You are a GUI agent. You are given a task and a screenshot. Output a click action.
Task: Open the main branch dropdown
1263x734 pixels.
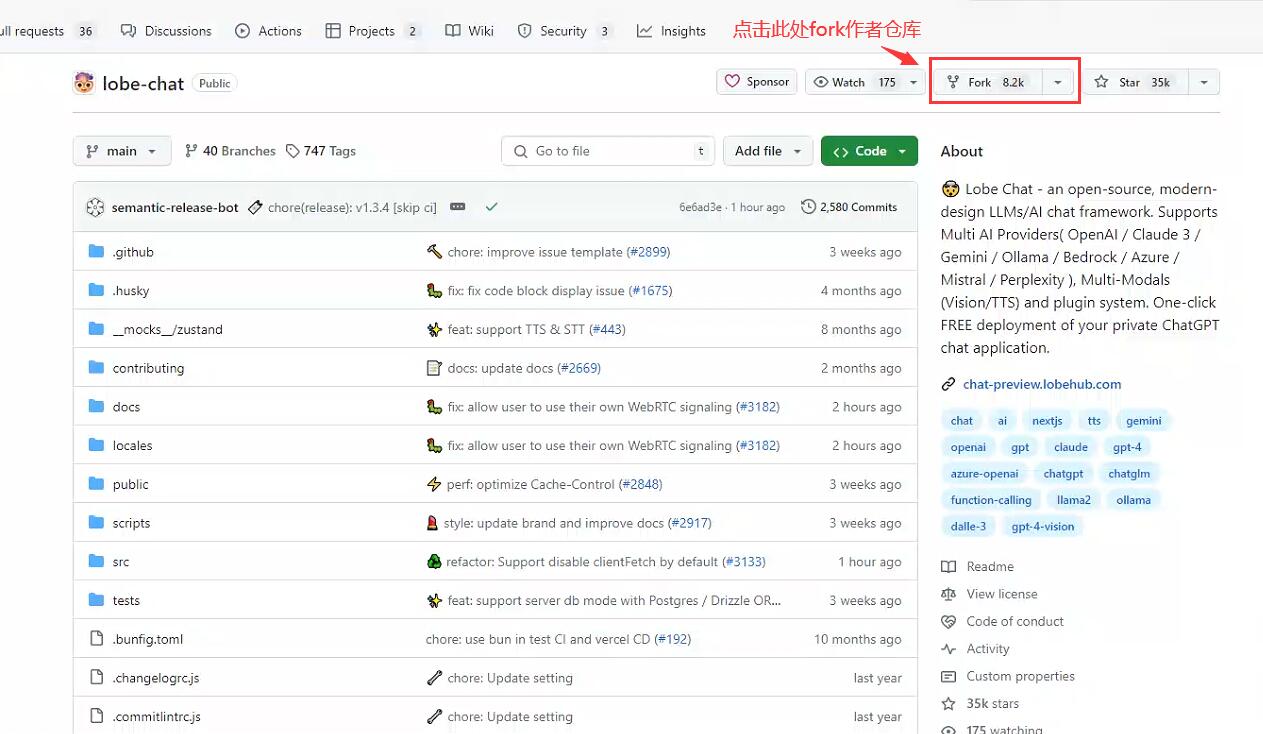122,151
